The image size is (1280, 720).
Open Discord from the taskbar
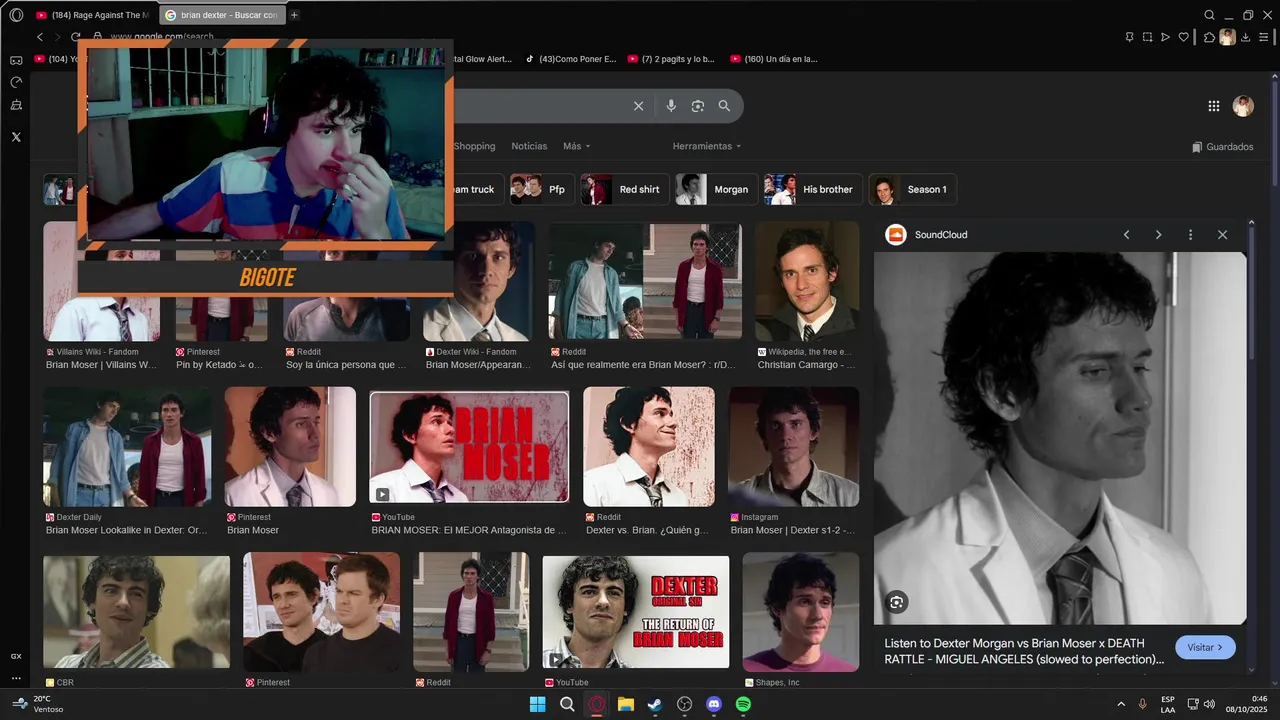tap(714, 704)
